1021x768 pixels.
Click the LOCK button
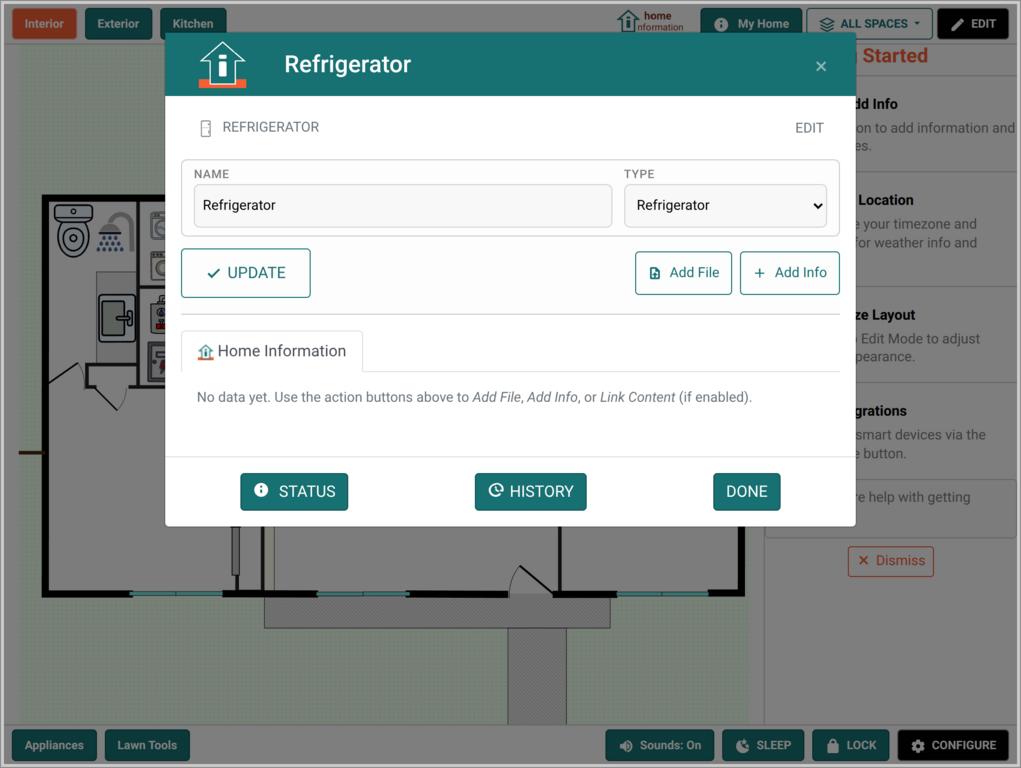(850, 745)
